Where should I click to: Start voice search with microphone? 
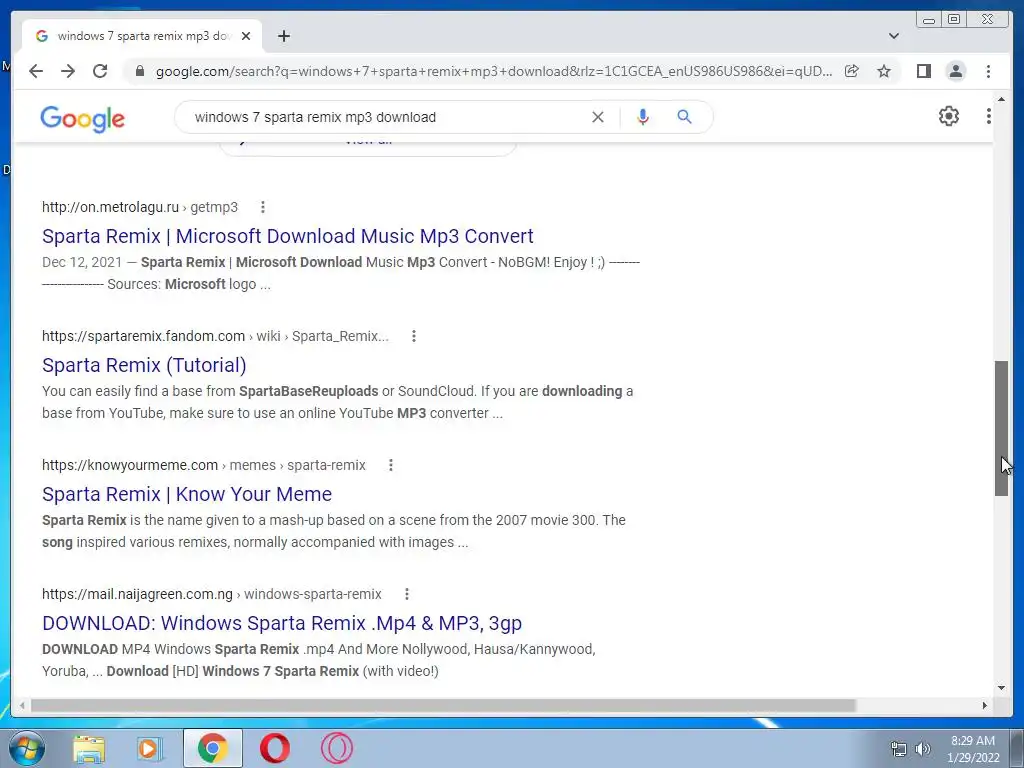click(643, 117)
